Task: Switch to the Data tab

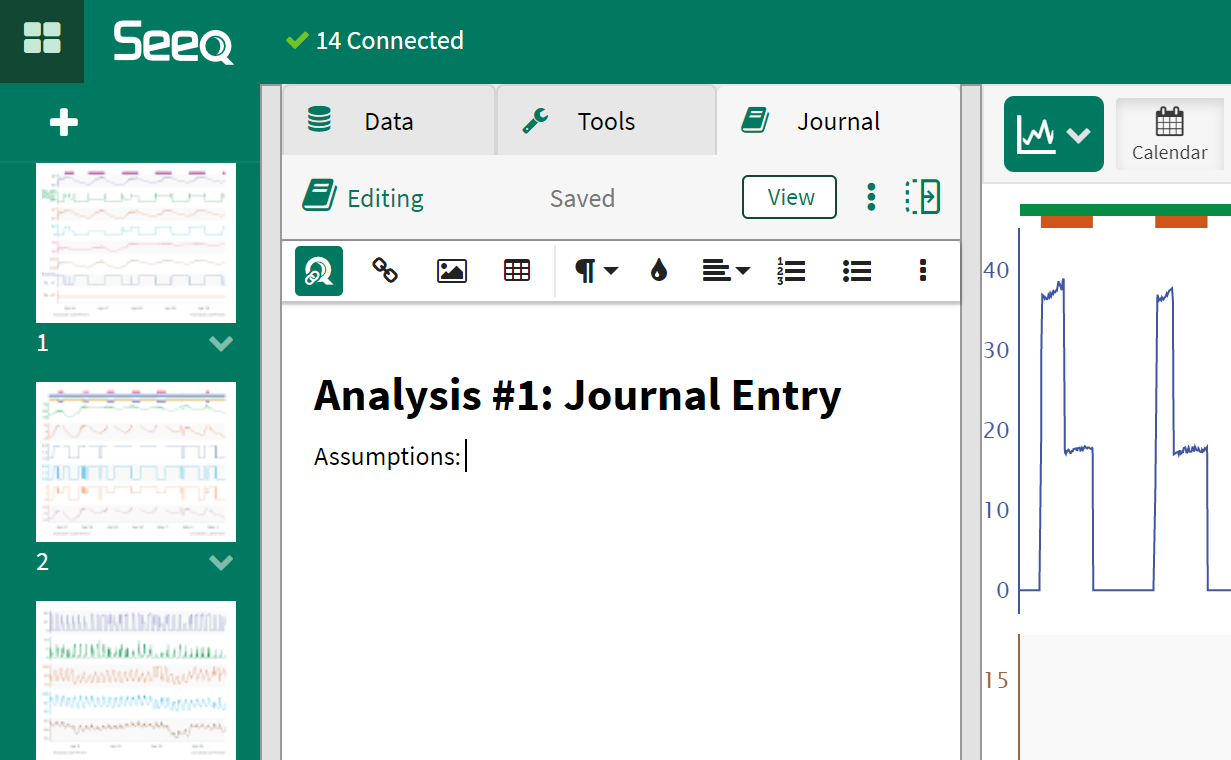Action: pos(388,122)
